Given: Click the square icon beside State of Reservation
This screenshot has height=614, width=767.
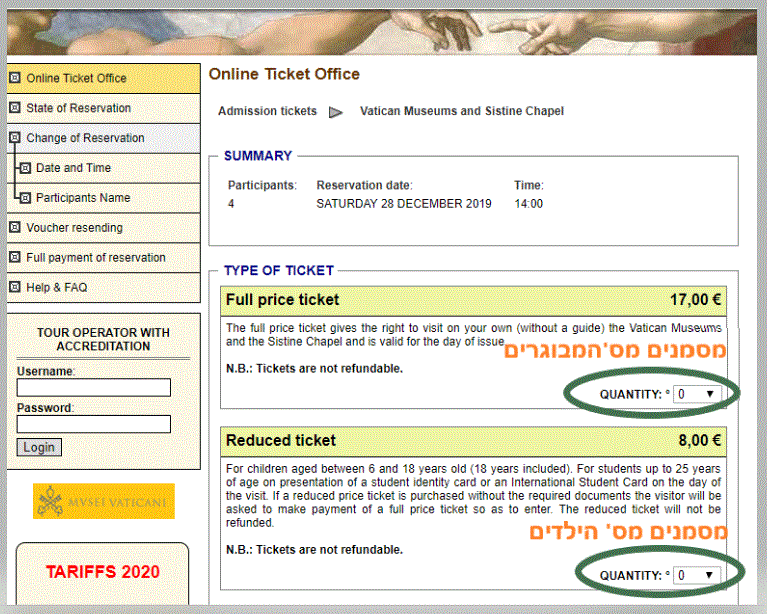Looking at the screenshot, I should [15, 107].
